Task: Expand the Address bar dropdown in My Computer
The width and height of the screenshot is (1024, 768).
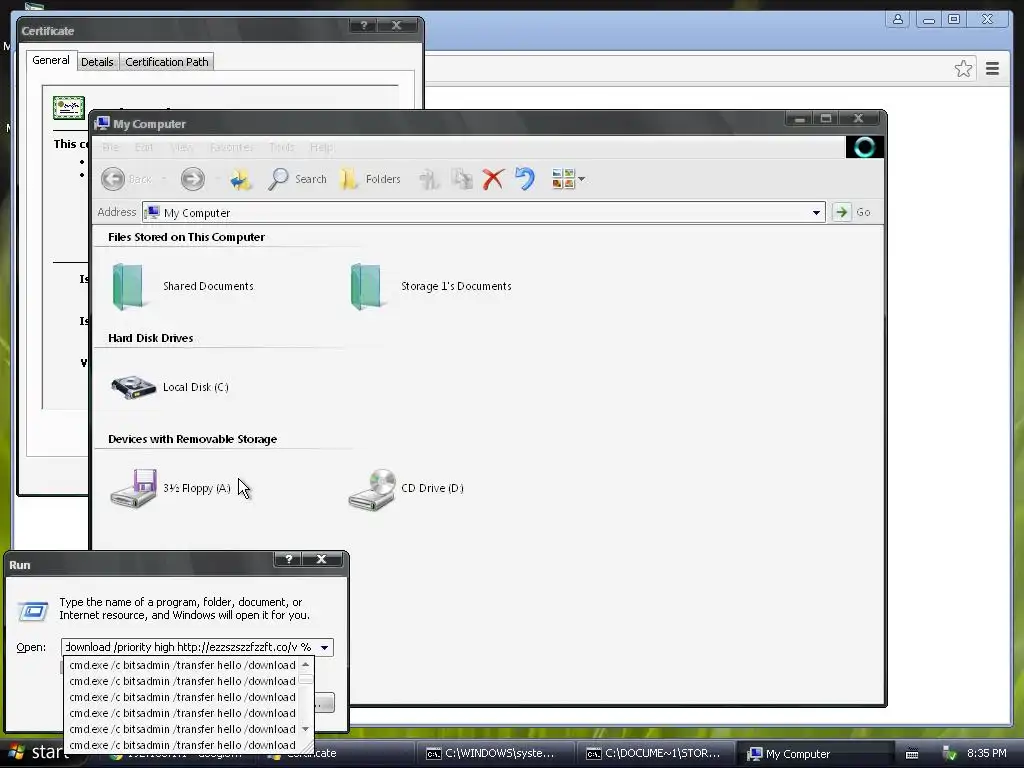Action: [x=816, y=212]
